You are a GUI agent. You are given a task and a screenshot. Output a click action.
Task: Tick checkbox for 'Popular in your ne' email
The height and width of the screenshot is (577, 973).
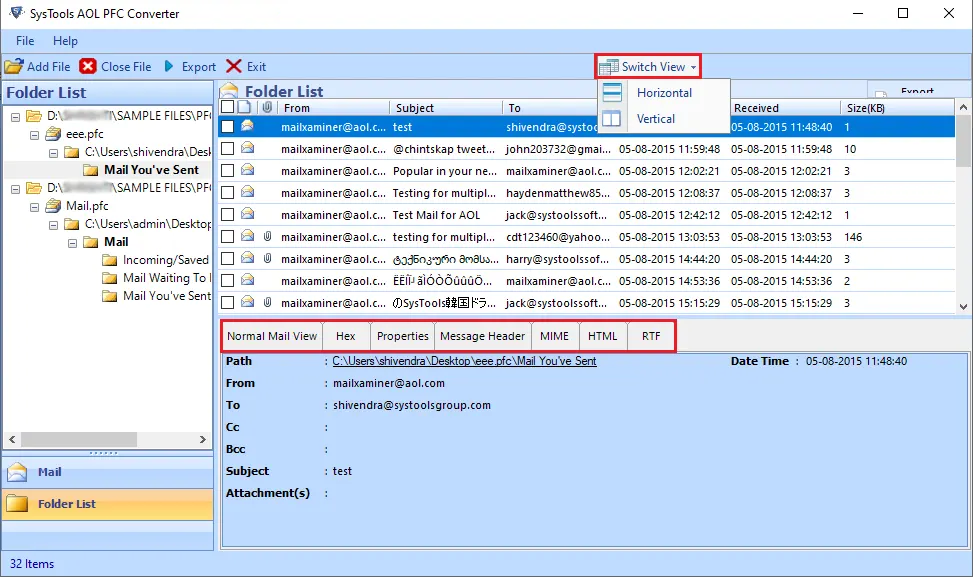[228, 171]
